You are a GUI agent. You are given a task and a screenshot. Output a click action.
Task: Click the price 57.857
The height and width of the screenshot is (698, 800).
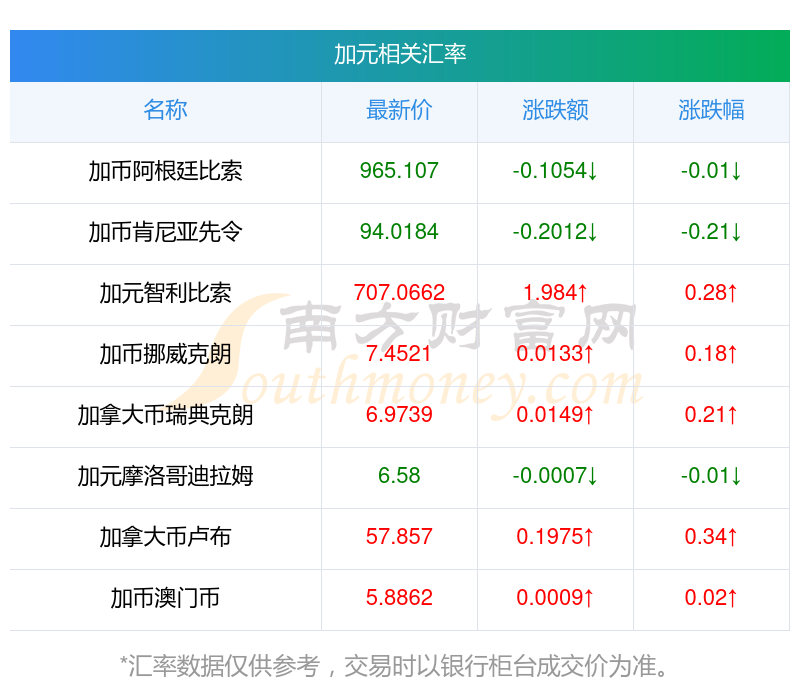point(399,537)
